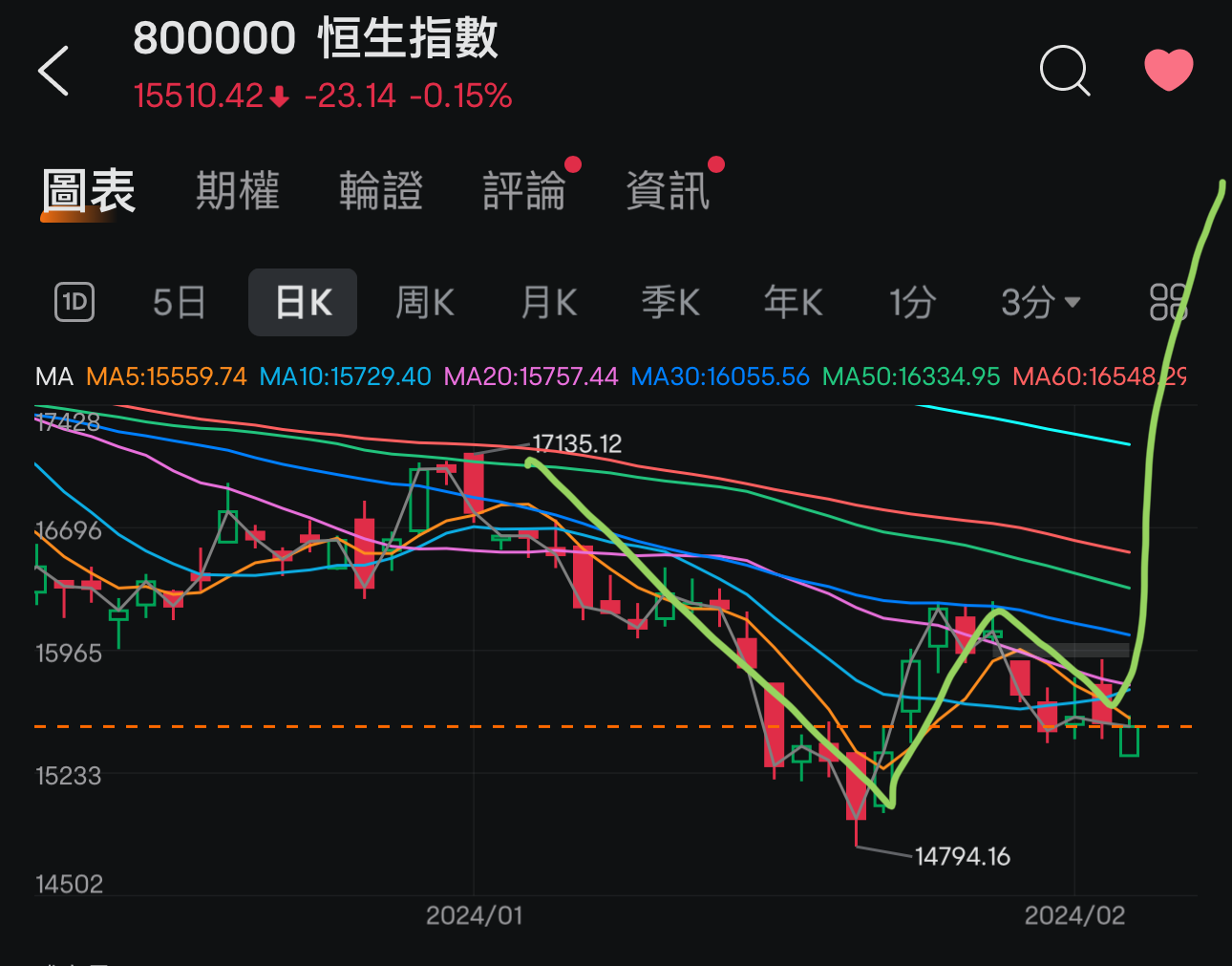Switch to the 輪證 tab

381,191
